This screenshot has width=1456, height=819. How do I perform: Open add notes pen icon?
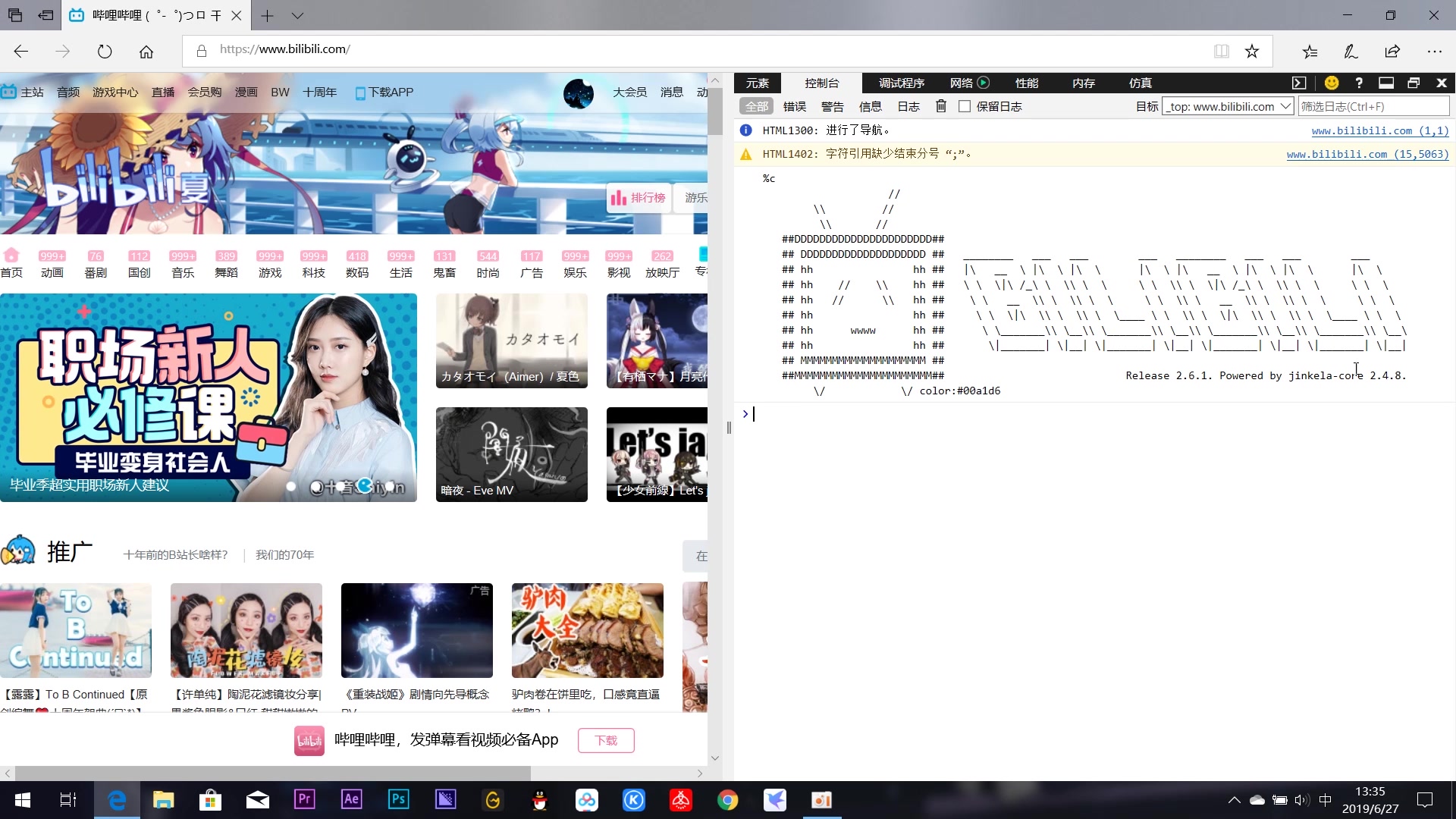coord(1351,52)
